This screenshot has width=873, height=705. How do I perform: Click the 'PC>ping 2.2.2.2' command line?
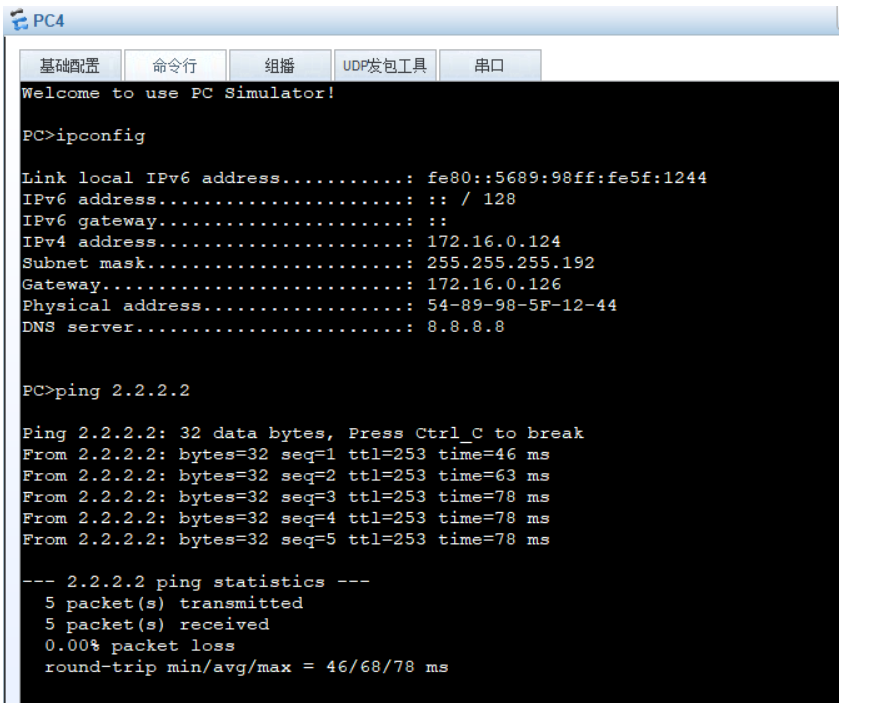pos(106,390)
